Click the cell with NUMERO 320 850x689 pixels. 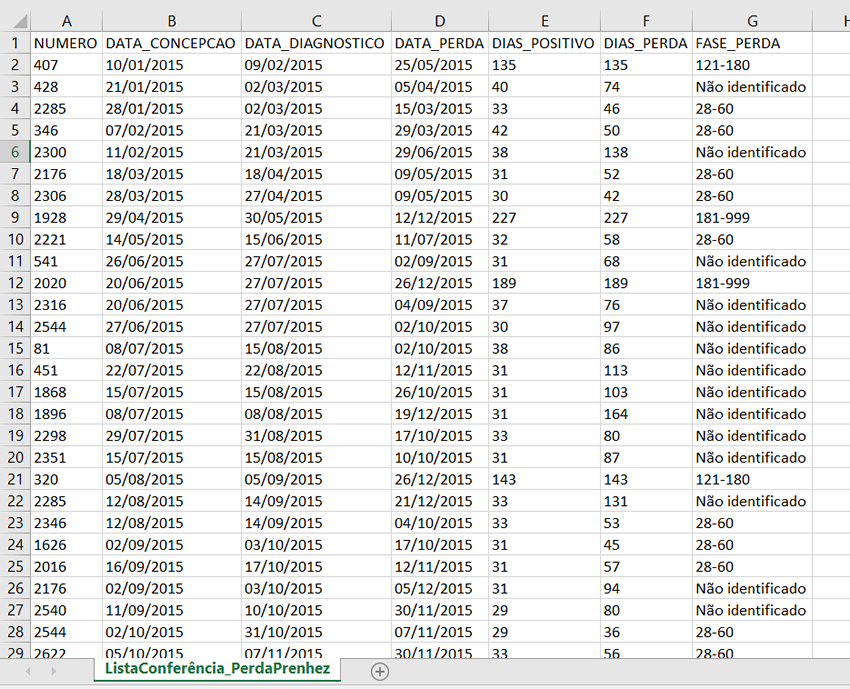(67, 479)
